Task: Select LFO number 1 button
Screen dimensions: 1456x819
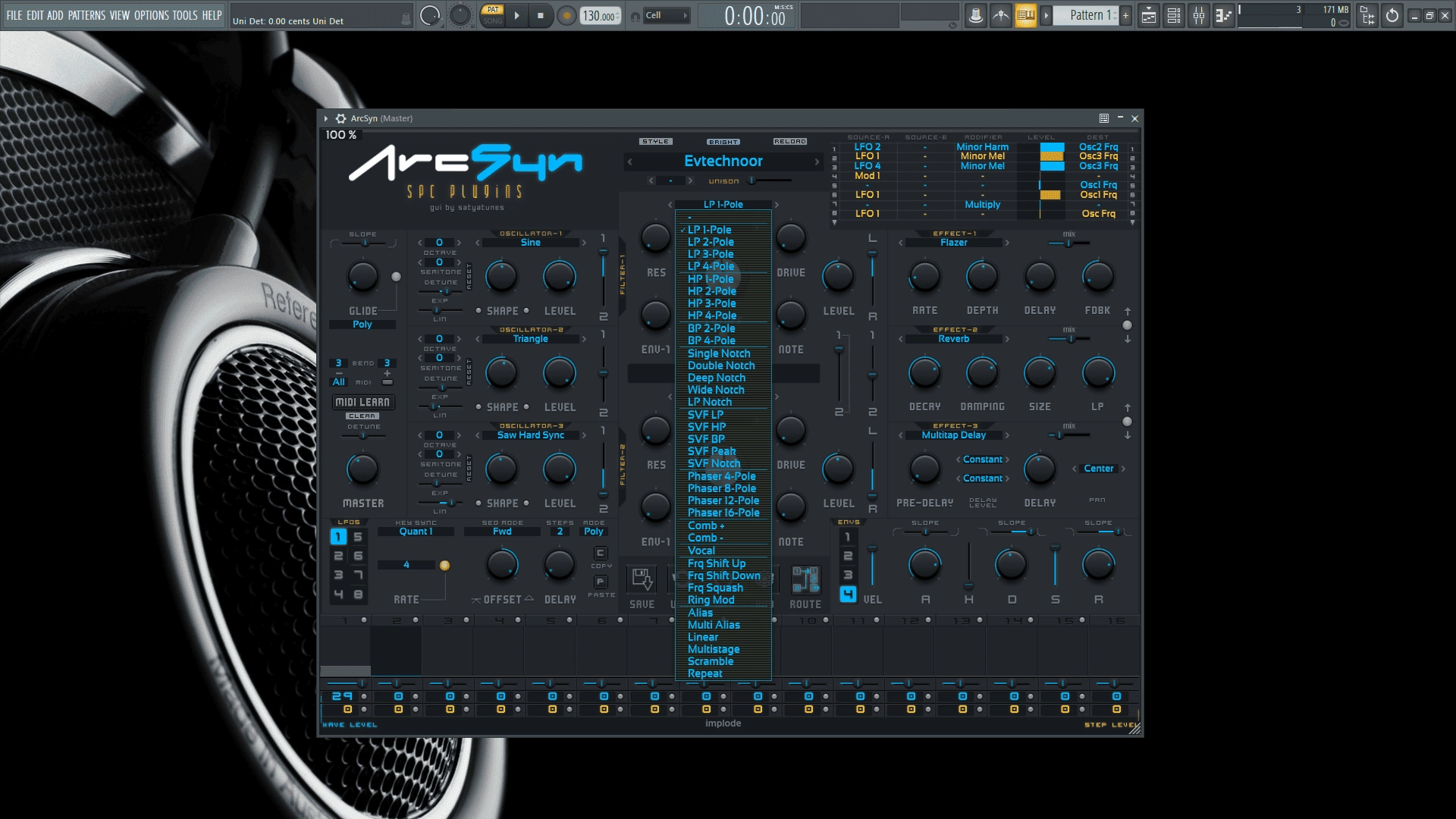Action: click(x=338, y=537)
